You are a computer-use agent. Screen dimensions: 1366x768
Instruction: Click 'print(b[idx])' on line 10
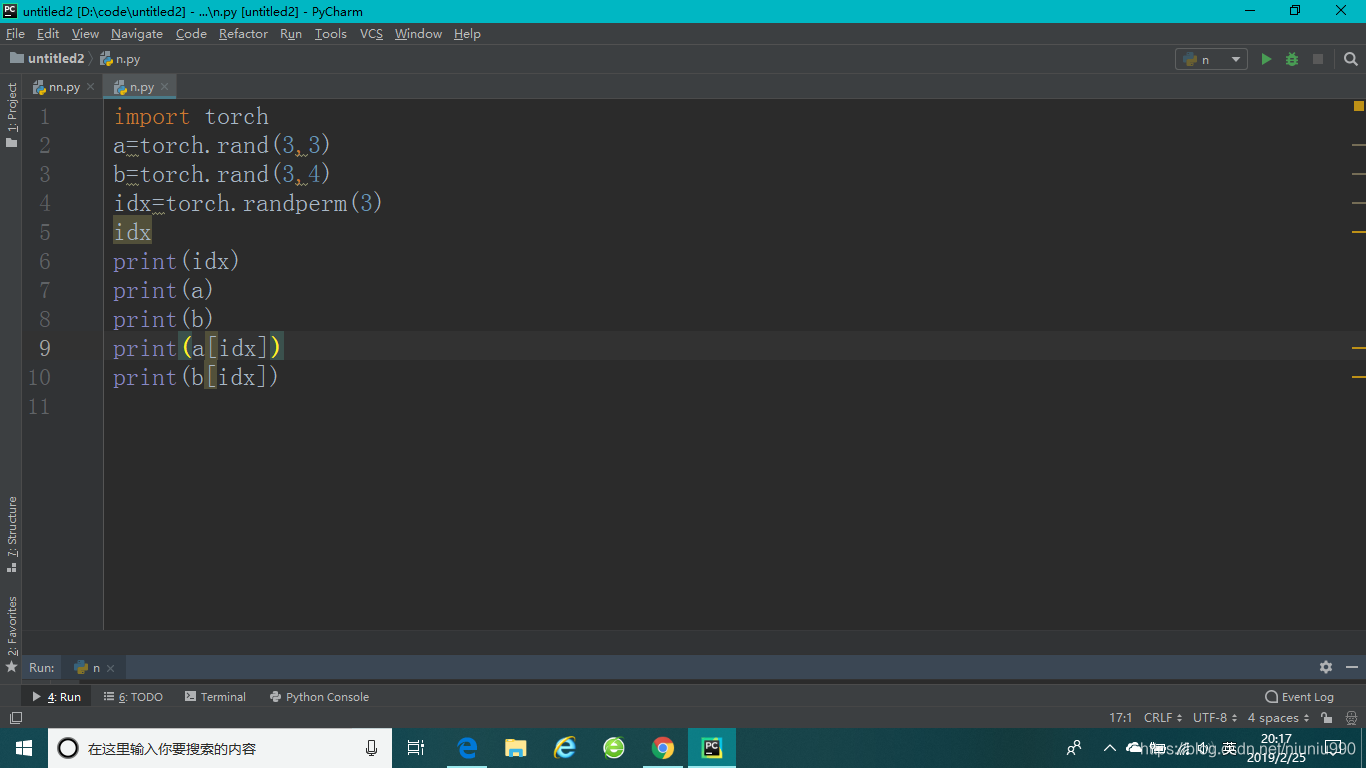(195, 377)
